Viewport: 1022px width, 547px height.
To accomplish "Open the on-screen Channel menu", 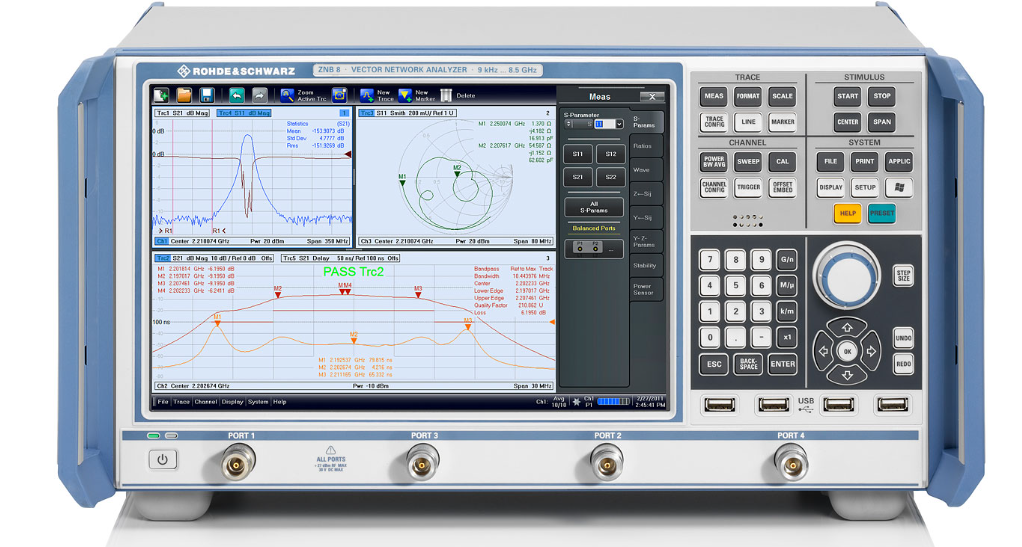I will click(x=205, y=402).
